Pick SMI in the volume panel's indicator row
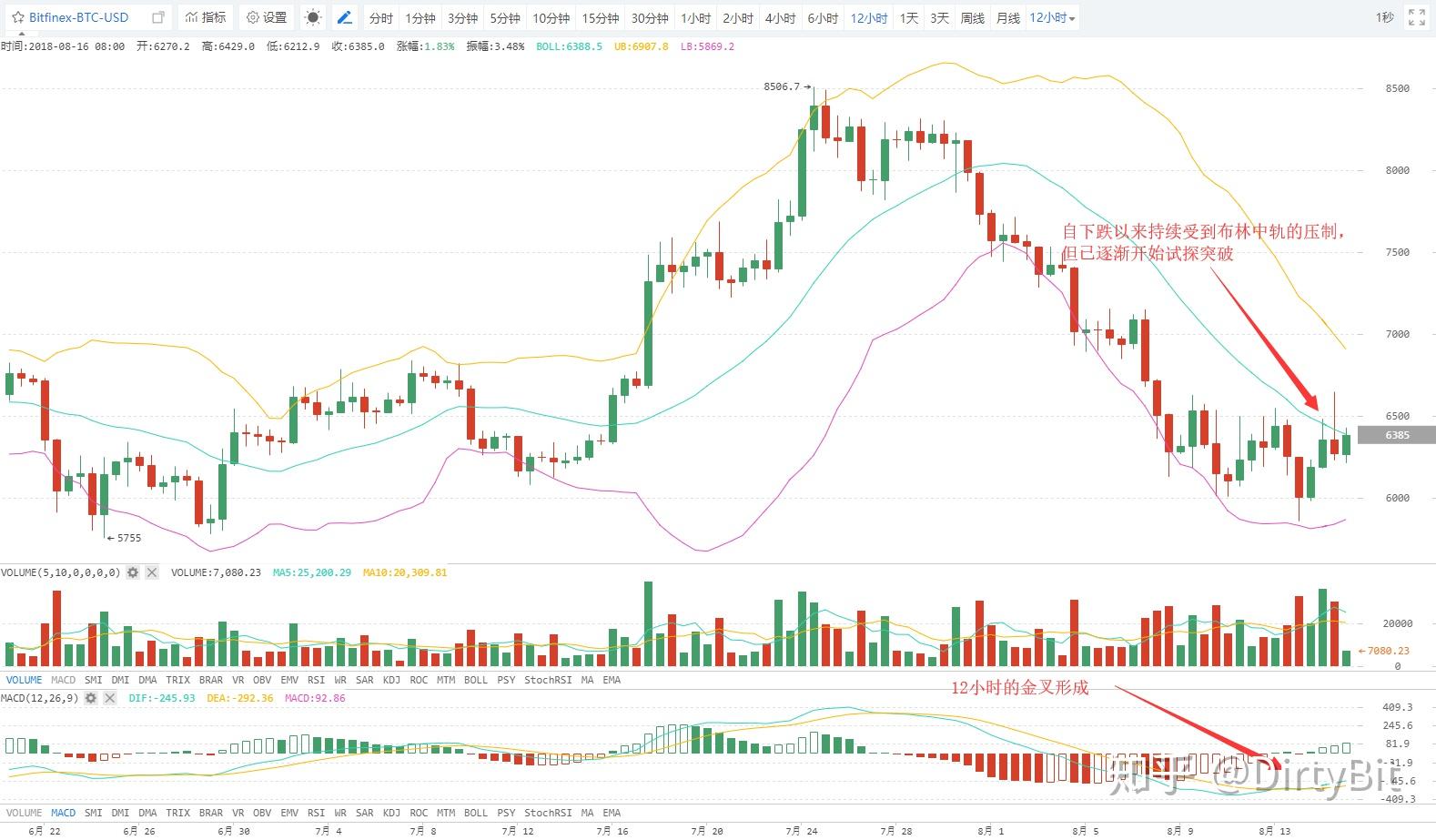 (94, 680)
